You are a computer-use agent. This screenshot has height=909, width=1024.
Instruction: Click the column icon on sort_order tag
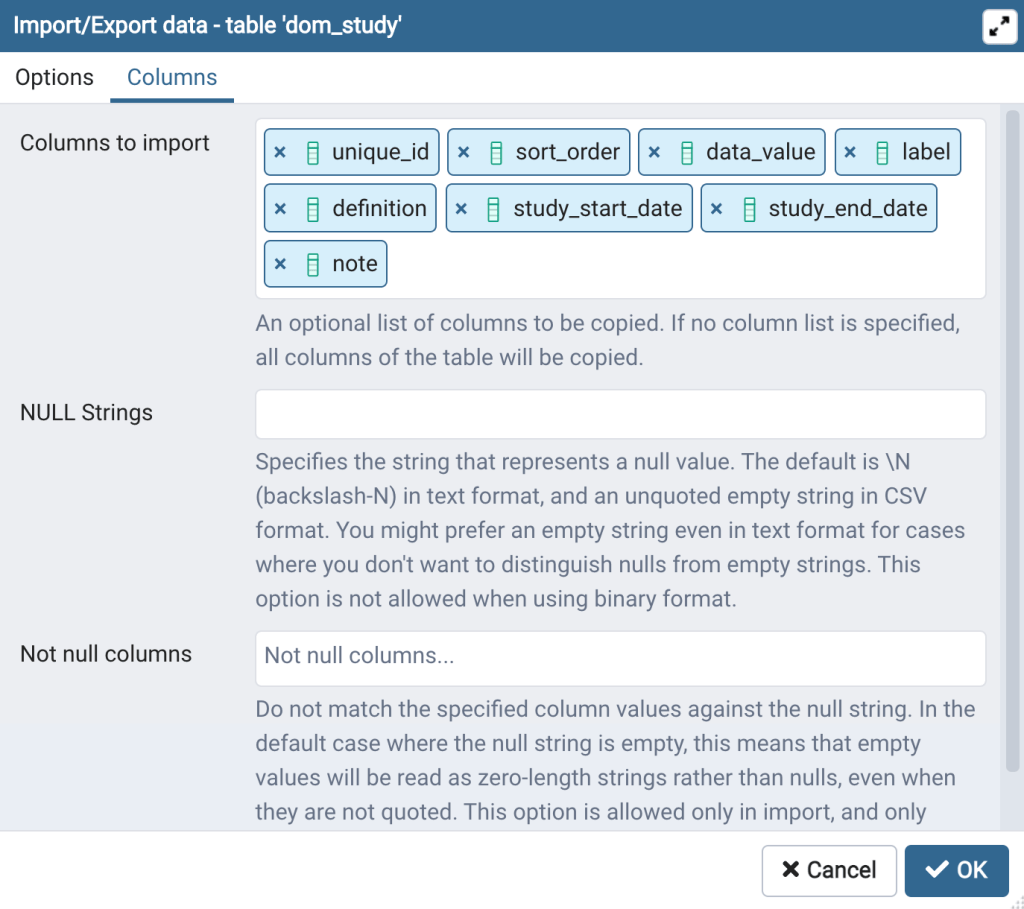[x=495, y=153]
